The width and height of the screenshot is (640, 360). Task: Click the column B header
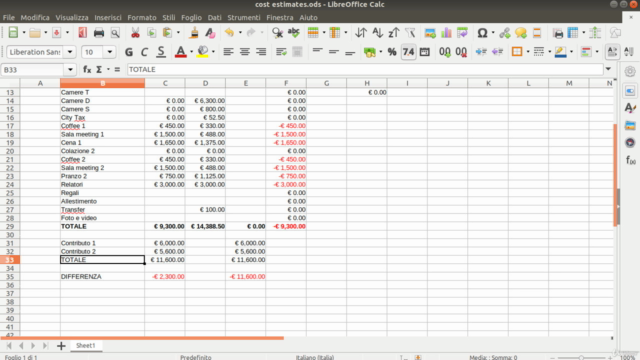click(x=102, y=83)
